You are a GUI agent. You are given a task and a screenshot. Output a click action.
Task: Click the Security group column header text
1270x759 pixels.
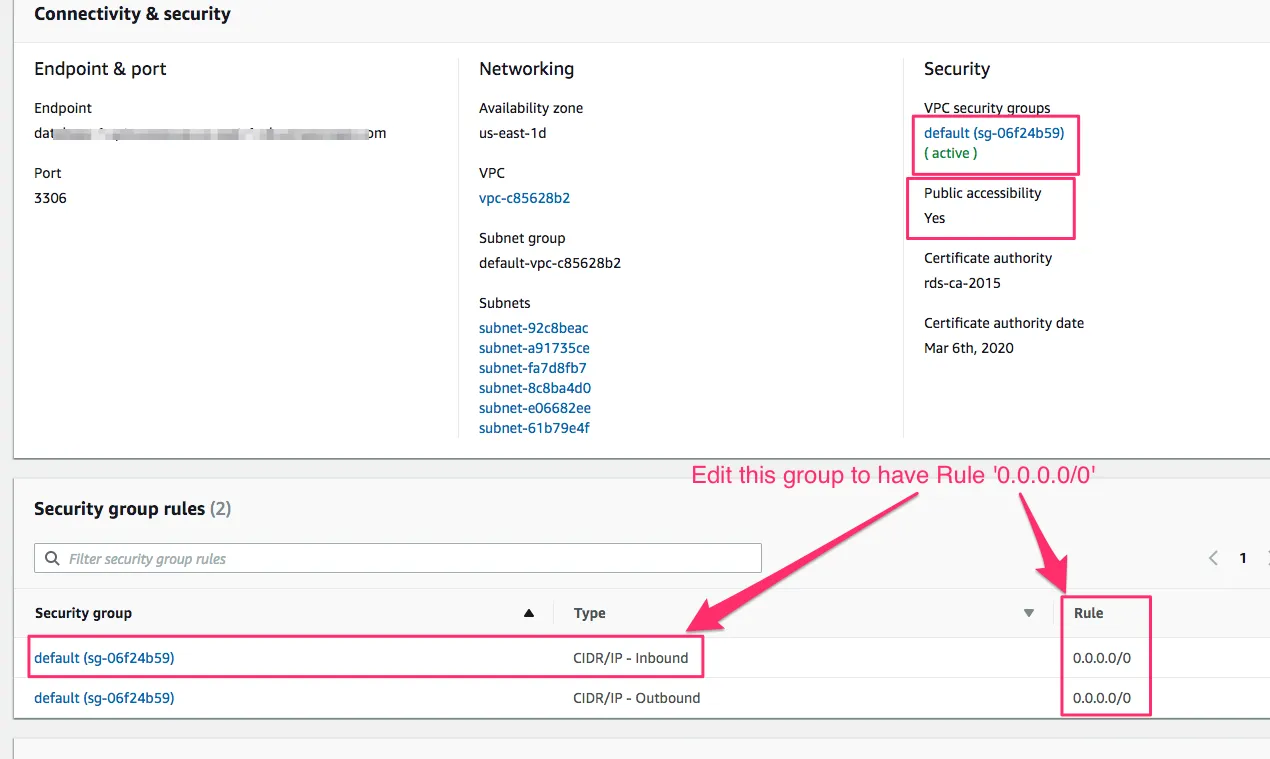click(83, 613)
